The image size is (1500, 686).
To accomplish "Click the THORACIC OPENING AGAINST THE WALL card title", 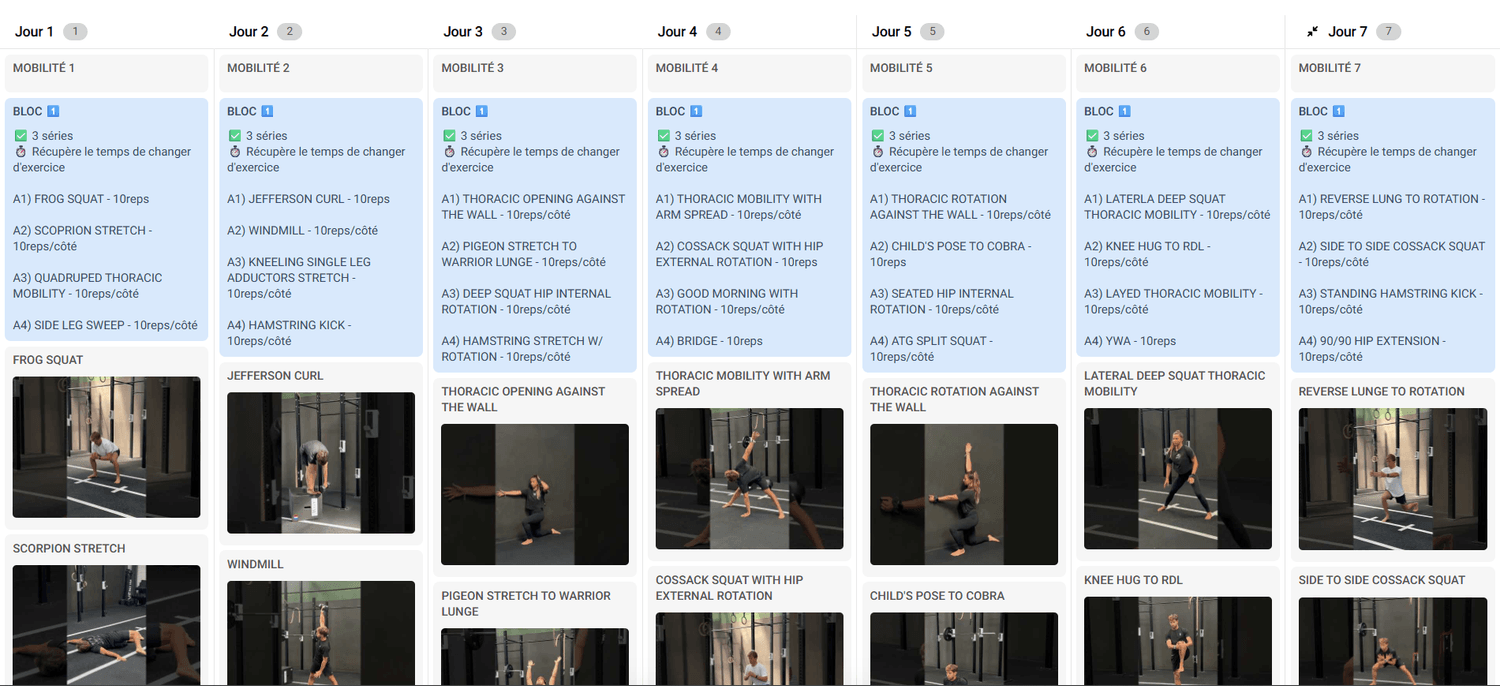I will 523,399.
